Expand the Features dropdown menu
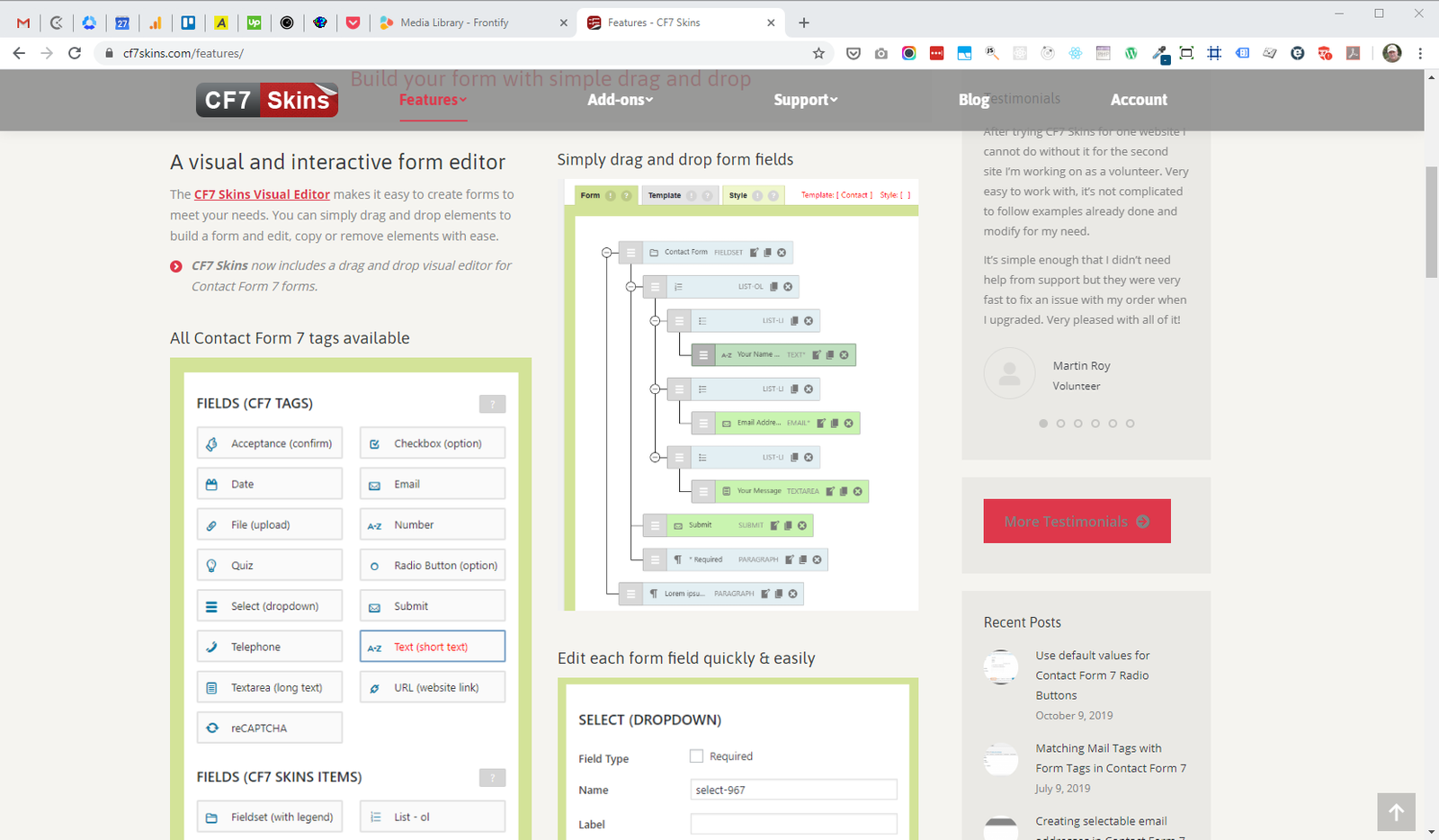Viewport: 1439px width, 840px height. (x=433, y=100)
